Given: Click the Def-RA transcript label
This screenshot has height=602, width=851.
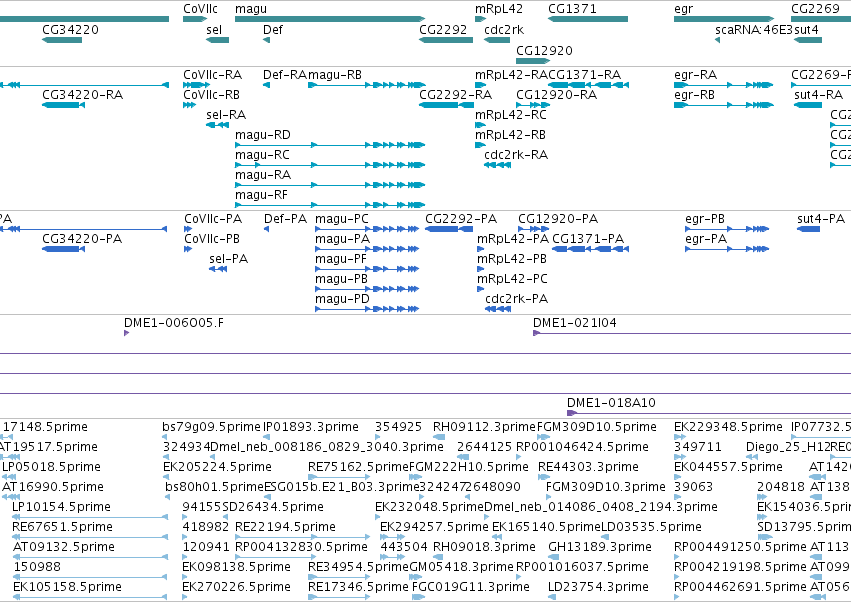Looking at the screenshot, I should 285,75.
